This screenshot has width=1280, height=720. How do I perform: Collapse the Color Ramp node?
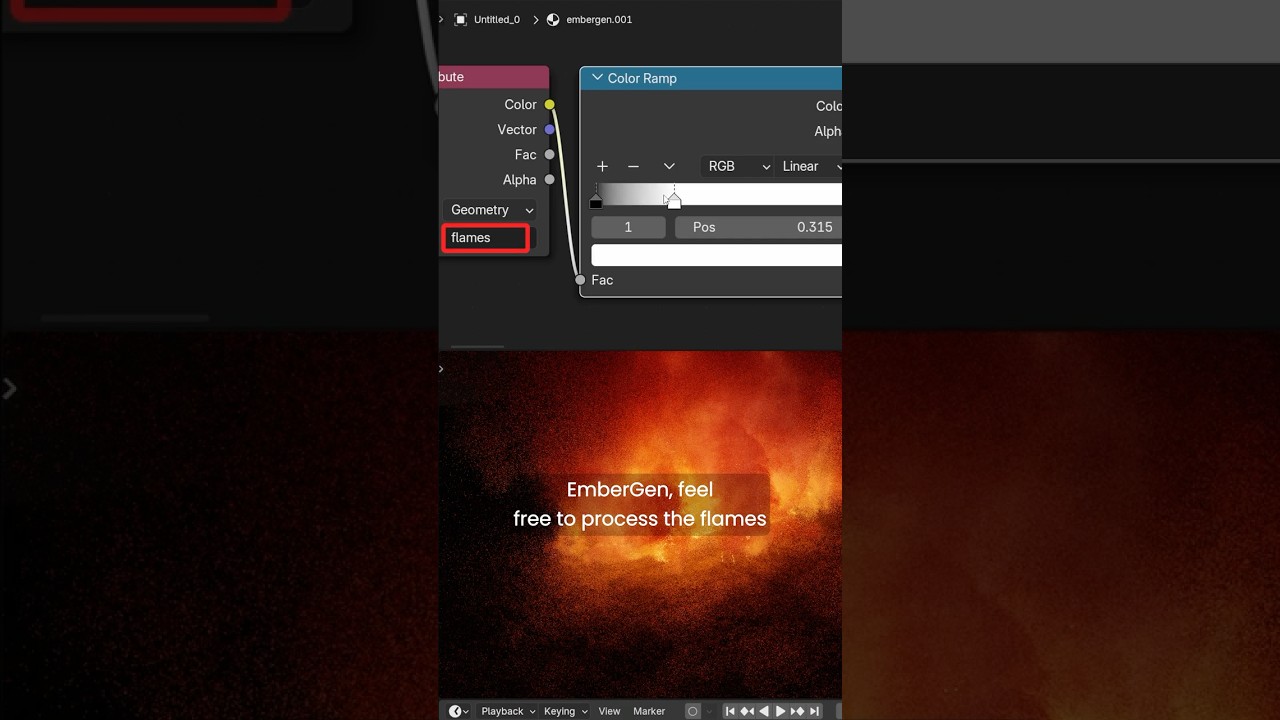(x=597, y=78)
